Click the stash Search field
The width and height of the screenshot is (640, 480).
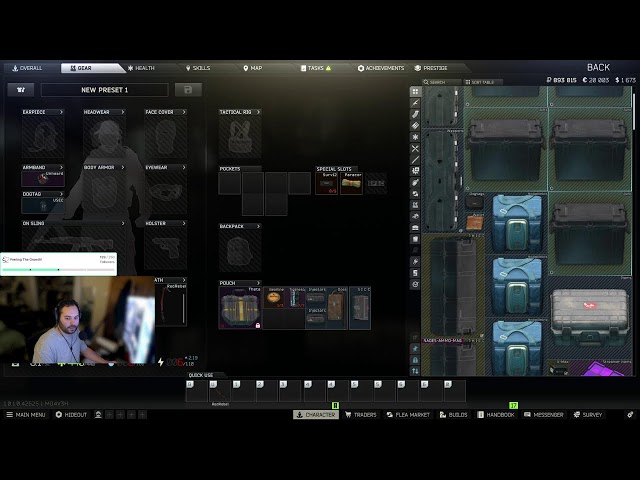pyautogui.click(x=442, y=82)
